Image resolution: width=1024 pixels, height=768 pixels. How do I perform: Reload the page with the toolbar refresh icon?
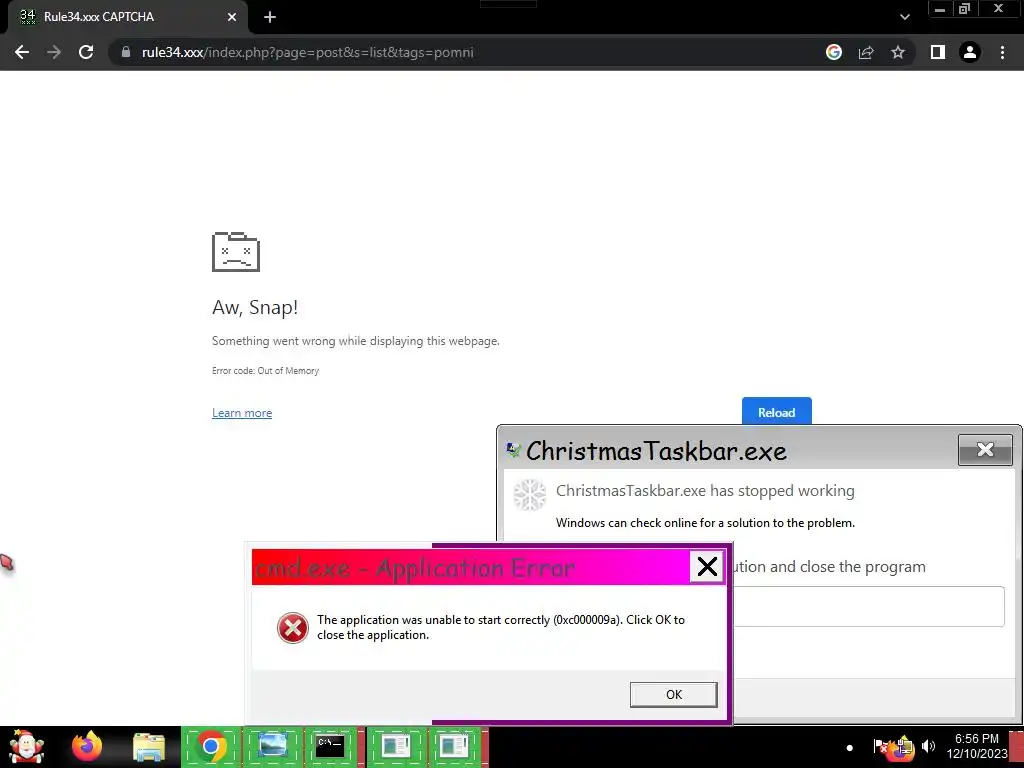pyautogui.click(x=86, y=52)
